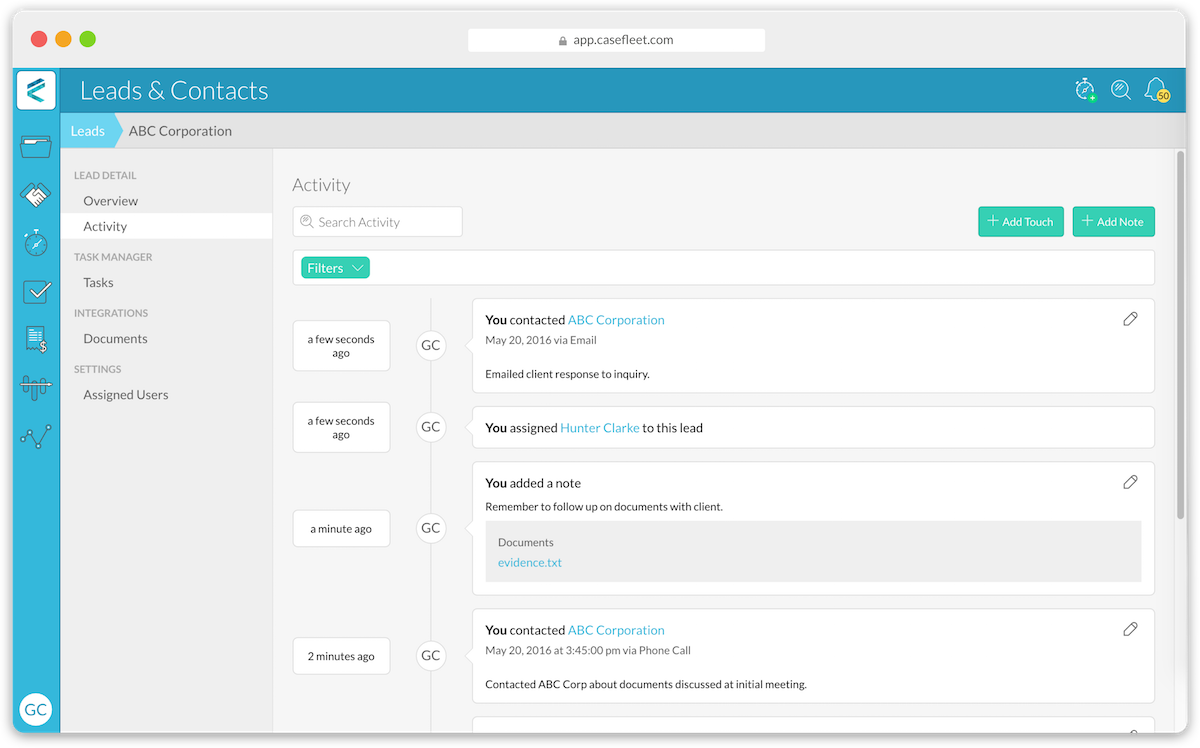Open Documents in the sidebar menu
This screenshot has height=748, width=1200.
coord(115,339)
